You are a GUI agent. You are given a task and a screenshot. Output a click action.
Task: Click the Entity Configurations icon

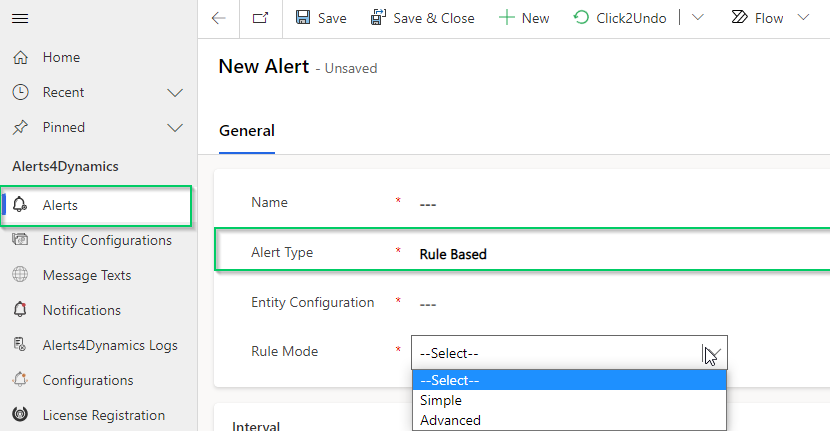[20, 240]
